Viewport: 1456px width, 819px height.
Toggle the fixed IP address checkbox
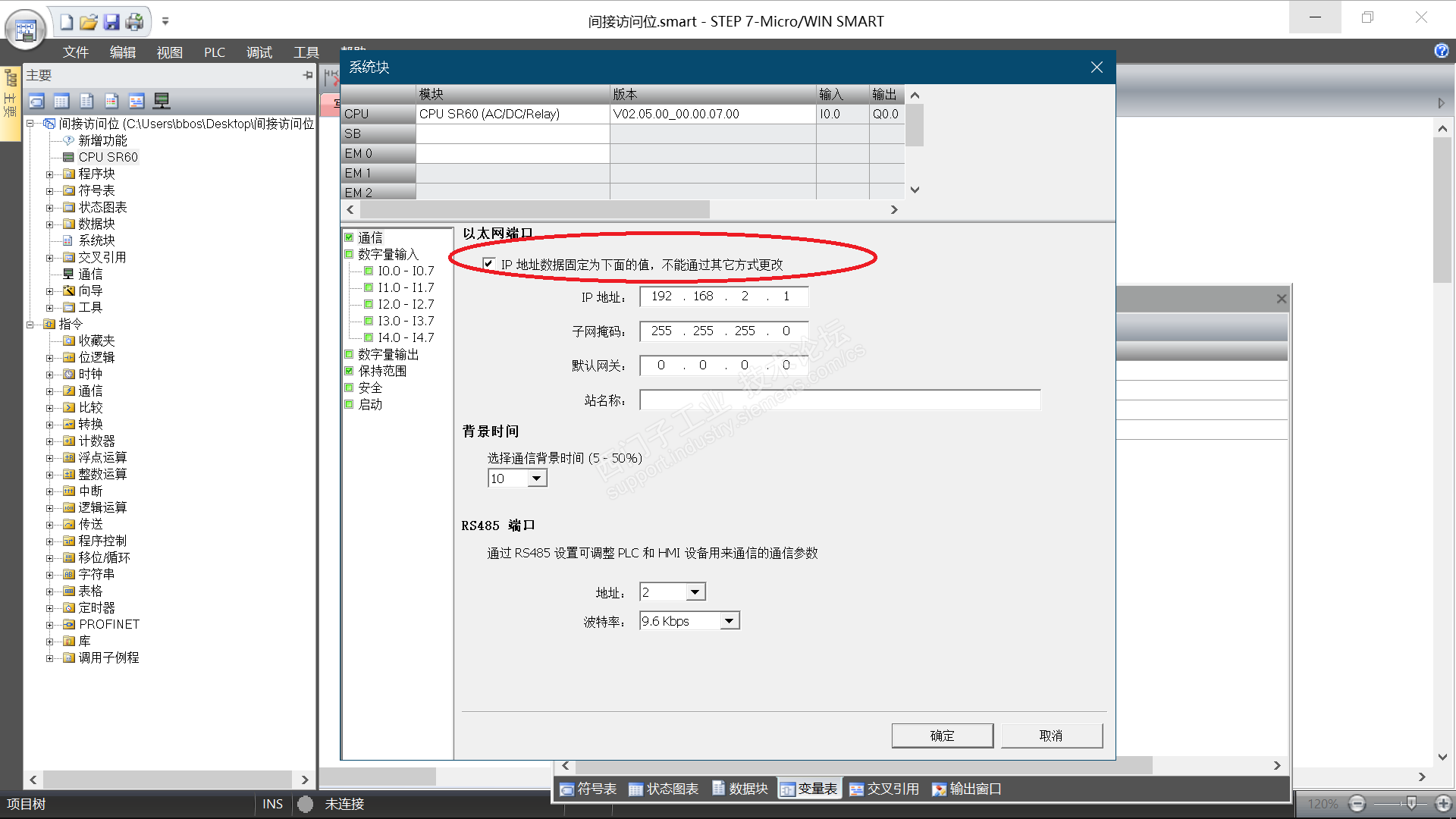click(488, 264)
